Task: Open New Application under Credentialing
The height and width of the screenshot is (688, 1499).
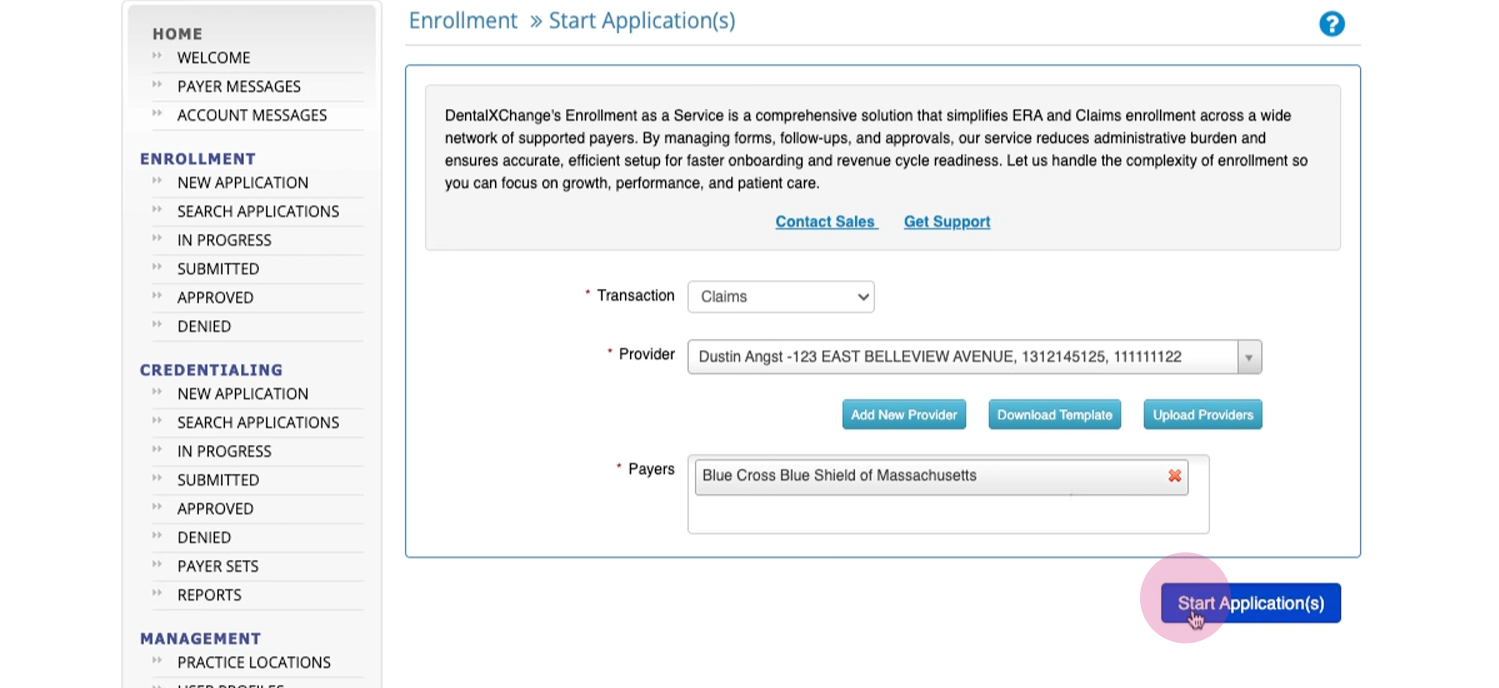Action: click(x=243, y=394)
